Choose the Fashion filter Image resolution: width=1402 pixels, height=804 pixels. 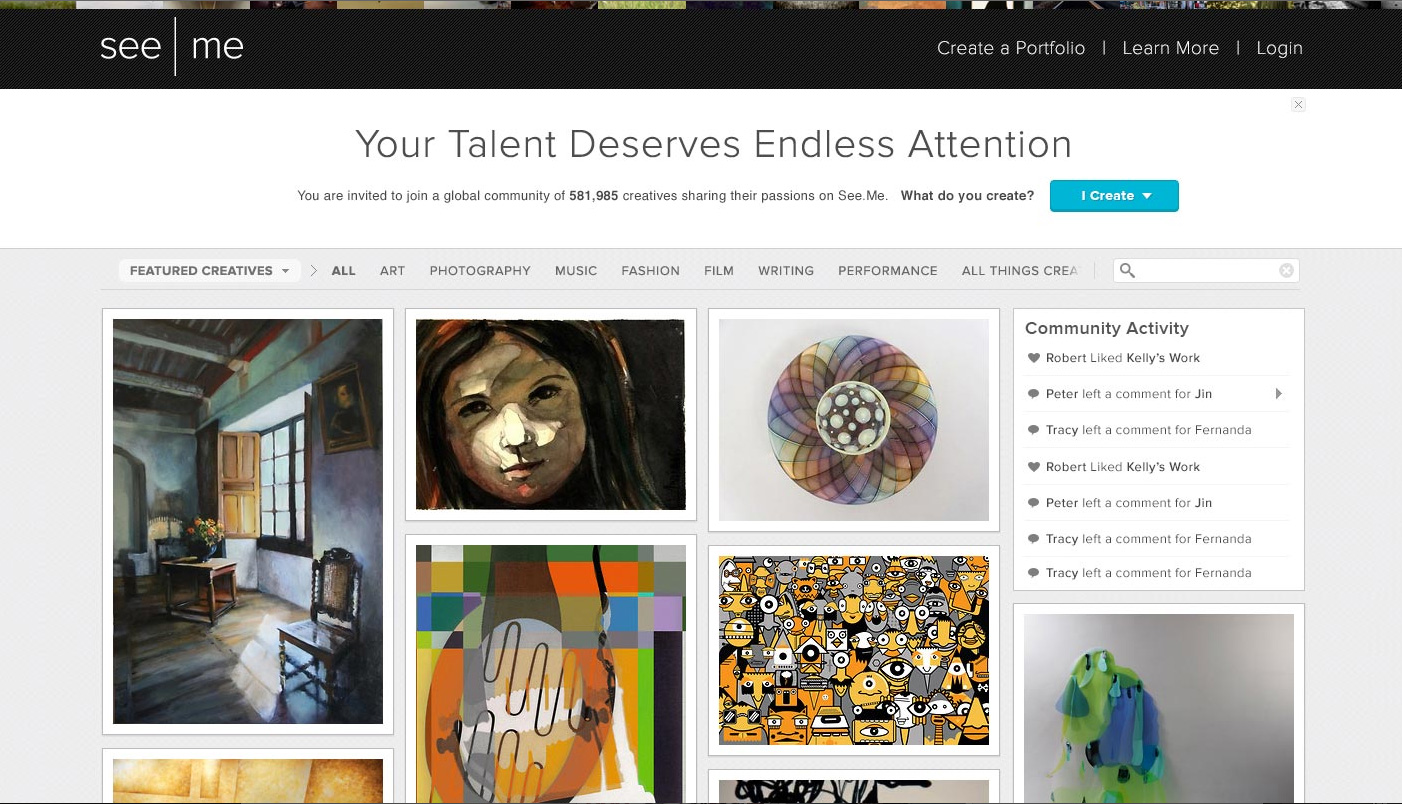pyautogui.click(x=650, y=270)
